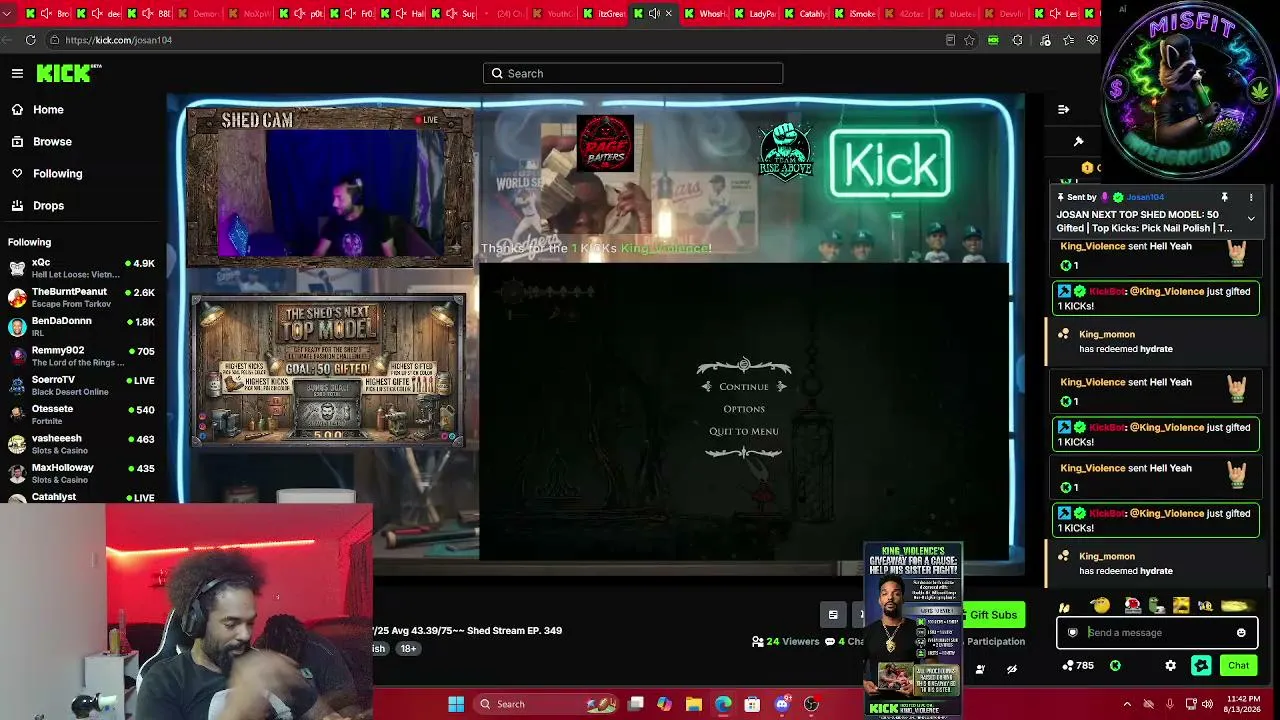The image size is (1280, 720).
Task: Switch to the YouthC browser tab
Action: (x=554, y=14)
